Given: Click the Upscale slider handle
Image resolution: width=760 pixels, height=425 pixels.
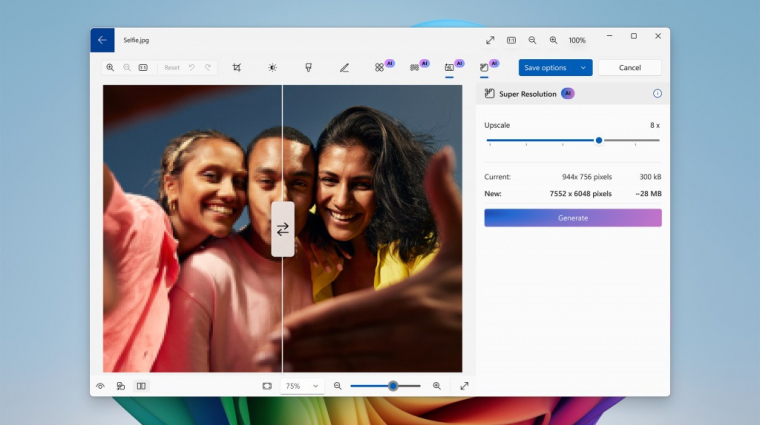Looking at the screenshot, I should (x=599, y=140).
